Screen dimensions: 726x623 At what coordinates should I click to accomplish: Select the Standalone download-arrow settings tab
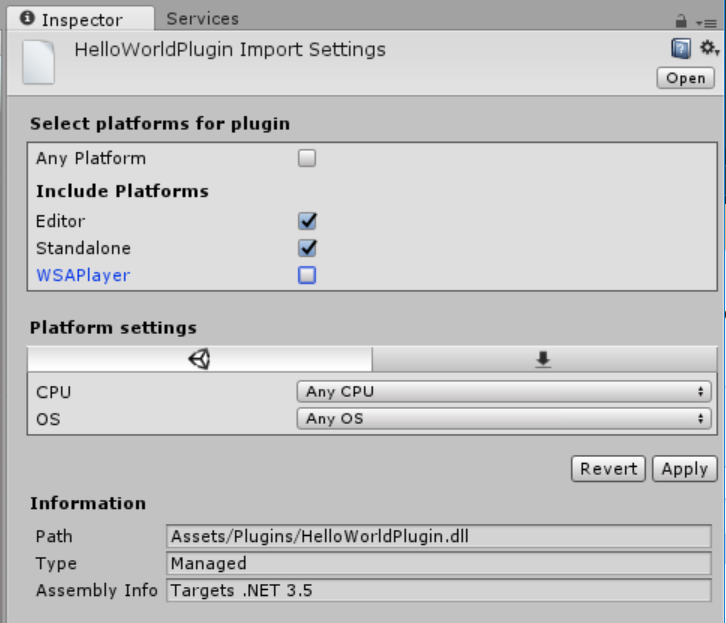(544, 359)
